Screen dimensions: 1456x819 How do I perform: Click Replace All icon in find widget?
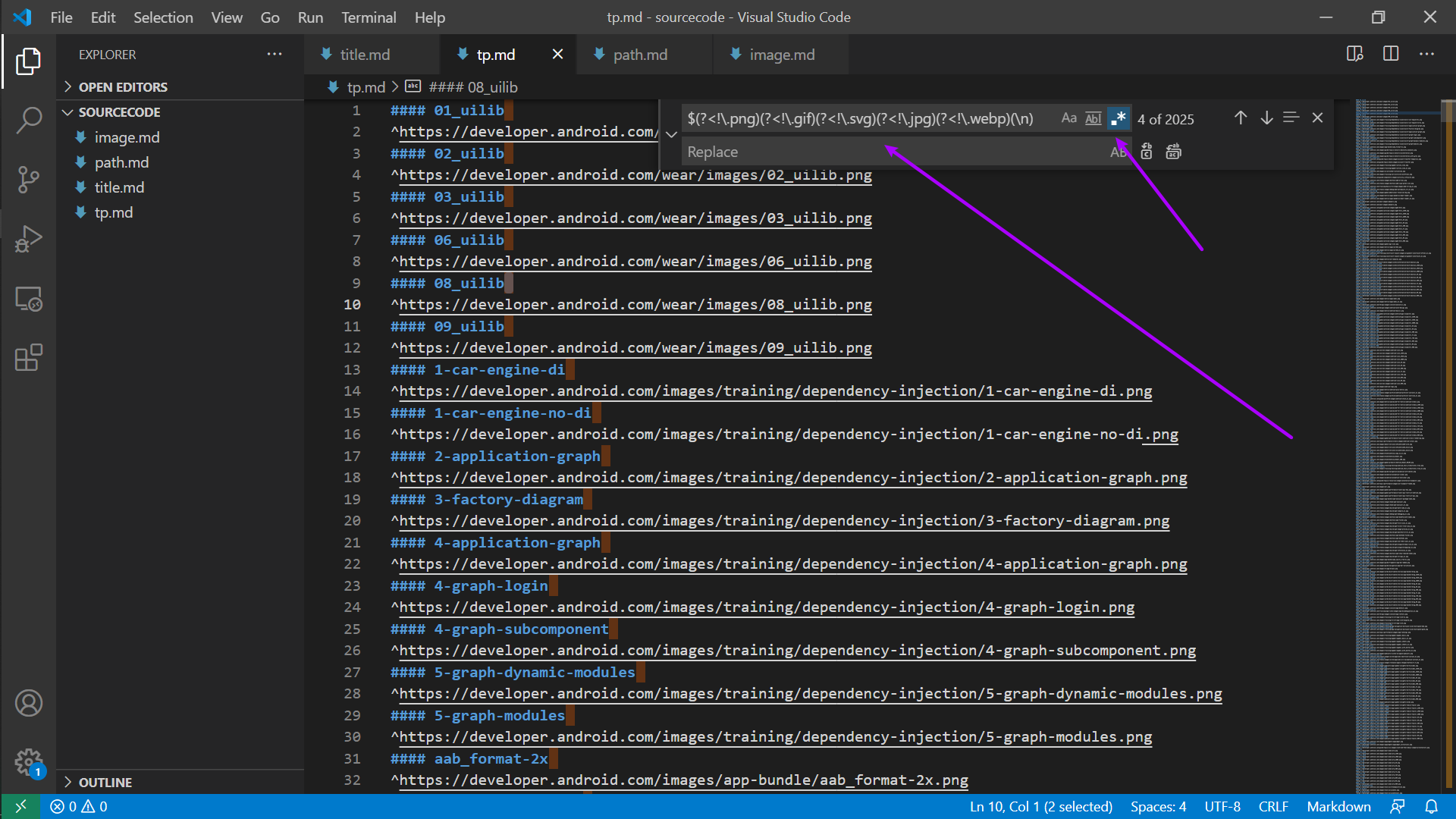(x=1173, y=152)
